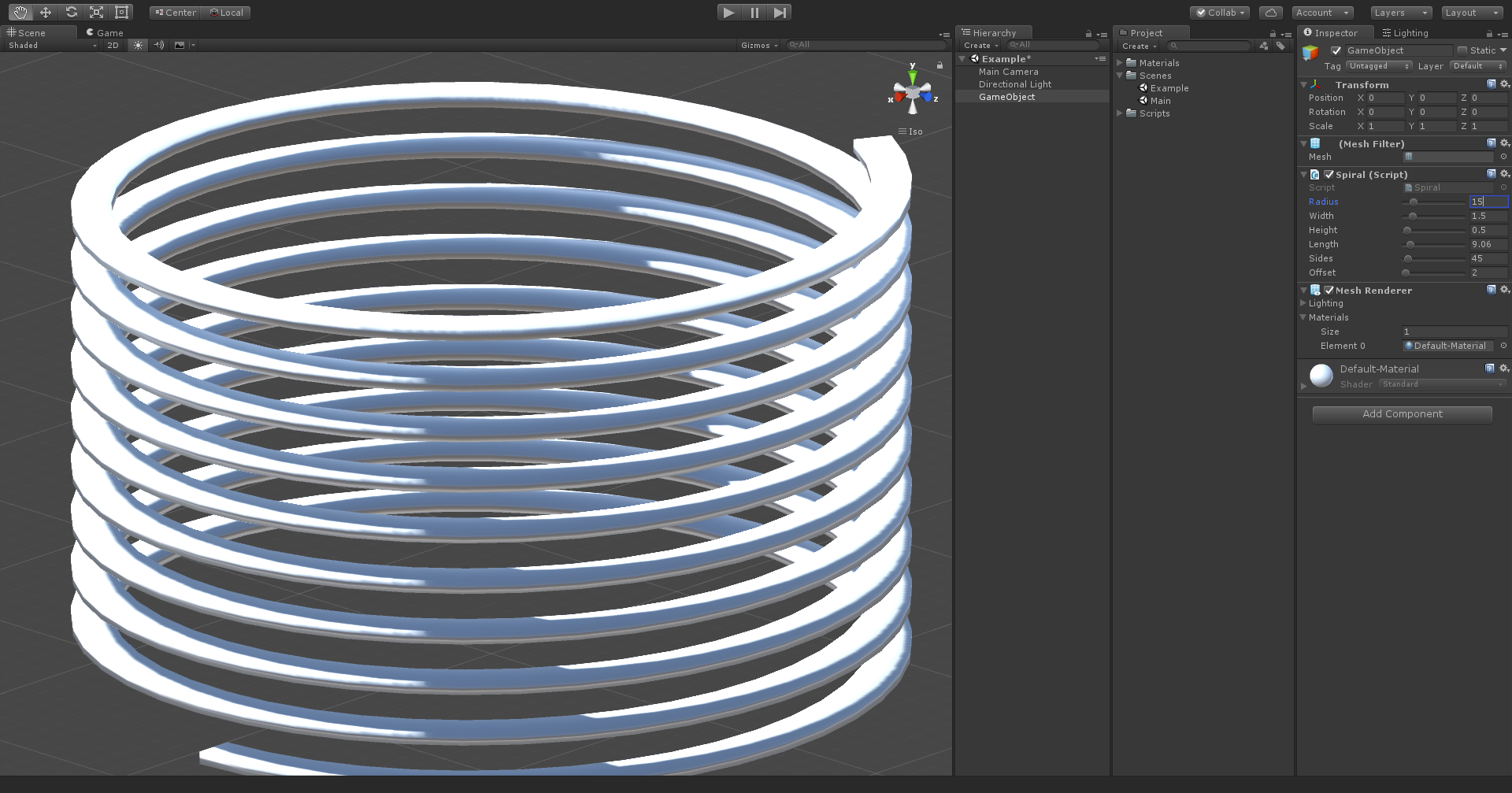
Task: Open Gizmos dropdown
Action: coord(759,46)
